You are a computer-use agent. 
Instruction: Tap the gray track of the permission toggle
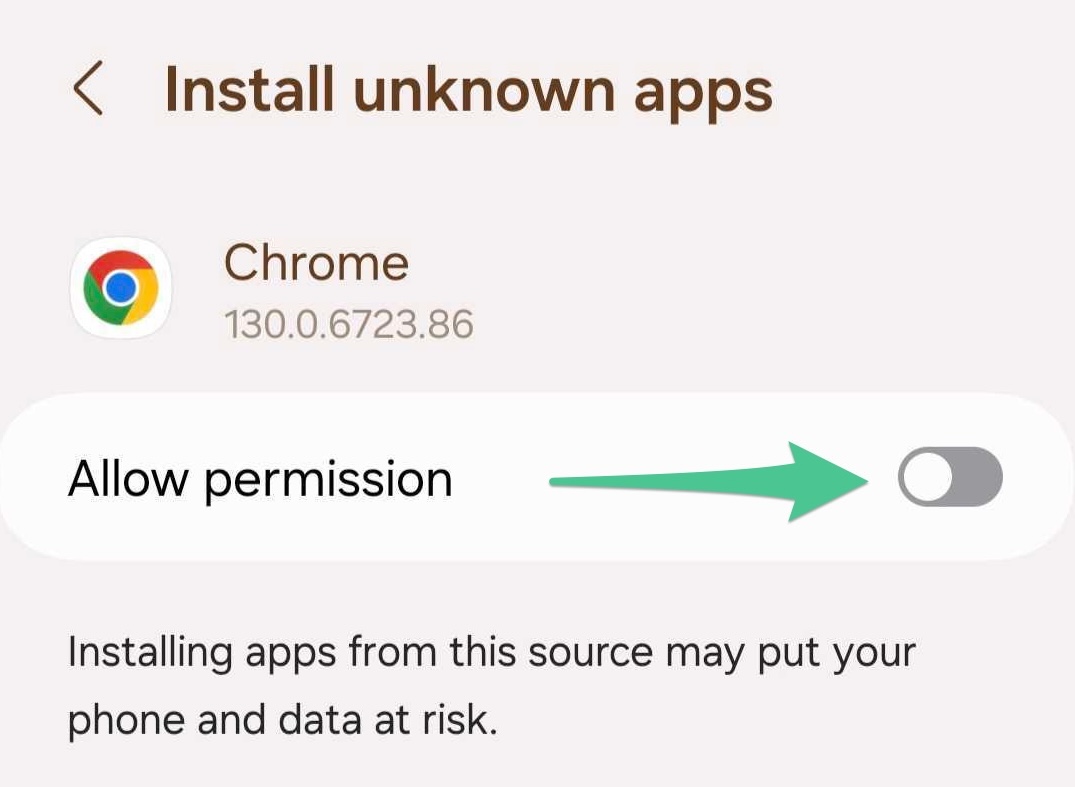point(975,478)
